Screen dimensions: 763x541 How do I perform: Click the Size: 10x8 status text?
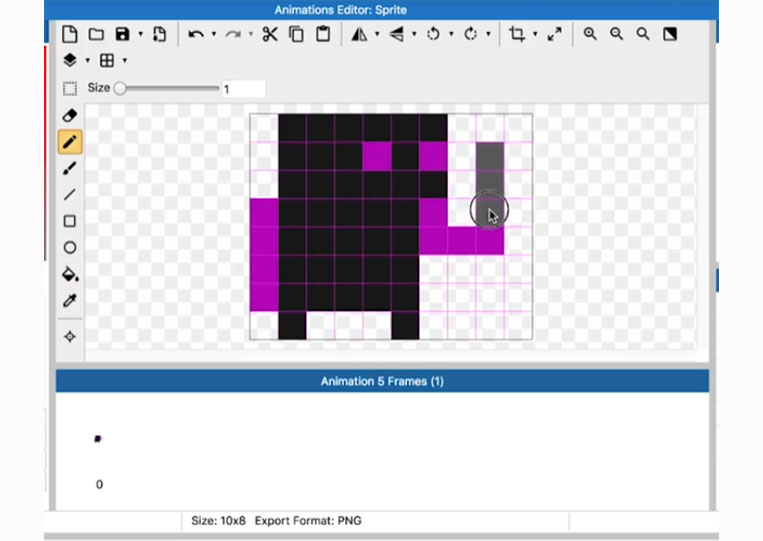[218, 521]
